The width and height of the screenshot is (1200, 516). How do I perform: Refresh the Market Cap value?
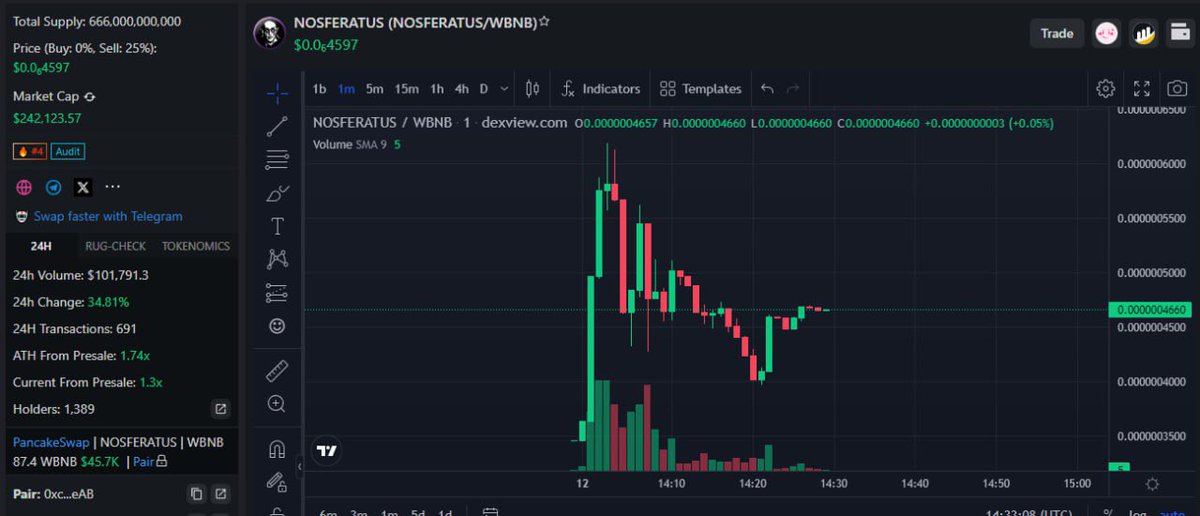pyautogui.click(x=90, y=97)
